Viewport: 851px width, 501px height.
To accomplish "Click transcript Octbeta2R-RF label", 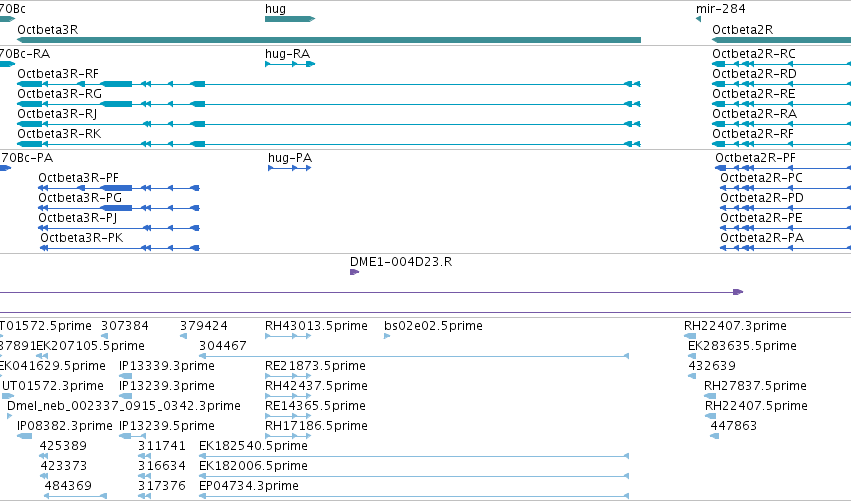I will [x=753, y=134].
